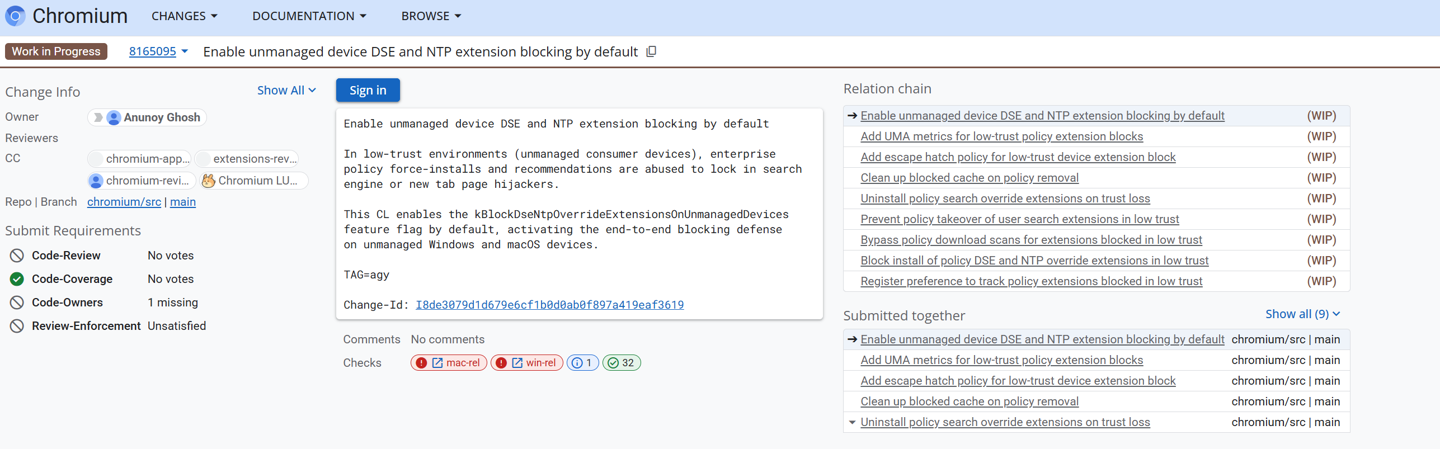
Task: Open the 8165095 change number dropdown
Action: [x=158, y=51]
